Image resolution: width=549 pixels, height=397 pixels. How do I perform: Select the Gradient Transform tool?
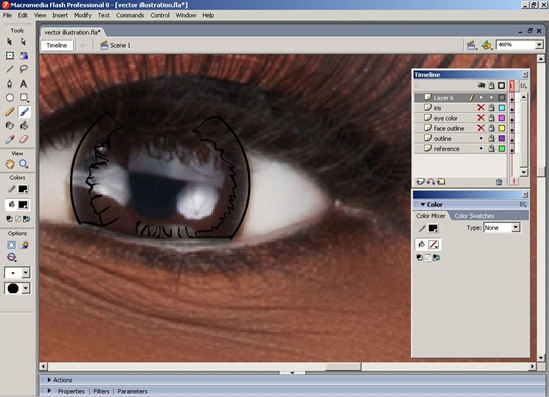(23, 56)
